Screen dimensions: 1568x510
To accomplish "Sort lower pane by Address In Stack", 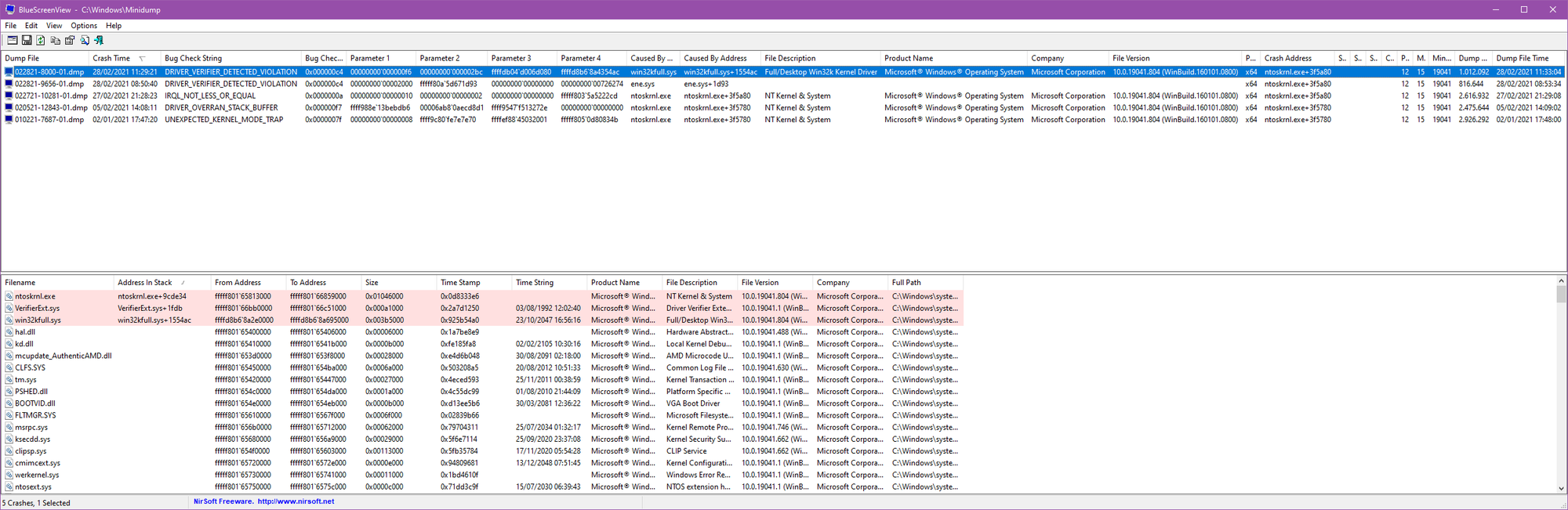I will pos(163,283).
